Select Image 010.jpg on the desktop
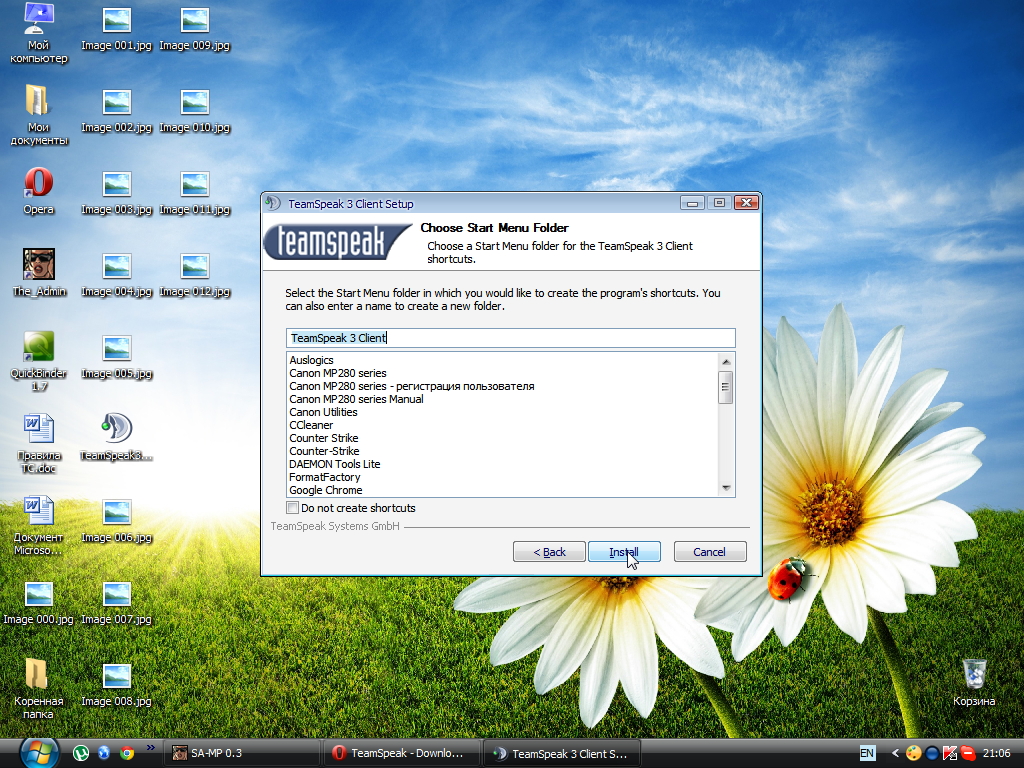Viewport: 1024px width, 768px height. (195, 110)
